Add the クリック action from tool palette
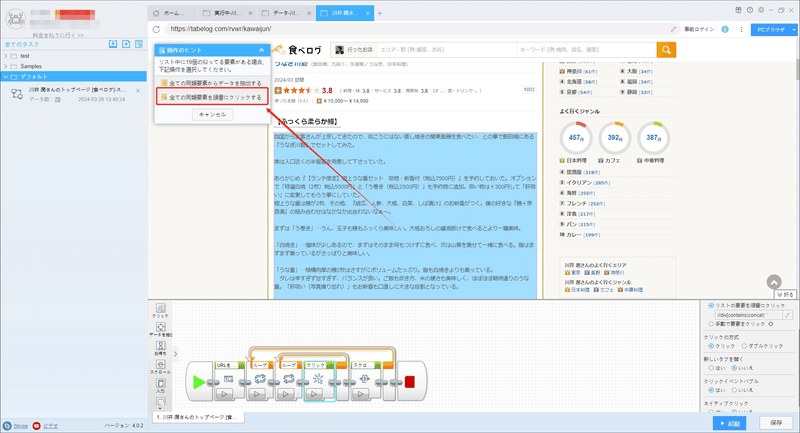 click(x=160, y=311)
